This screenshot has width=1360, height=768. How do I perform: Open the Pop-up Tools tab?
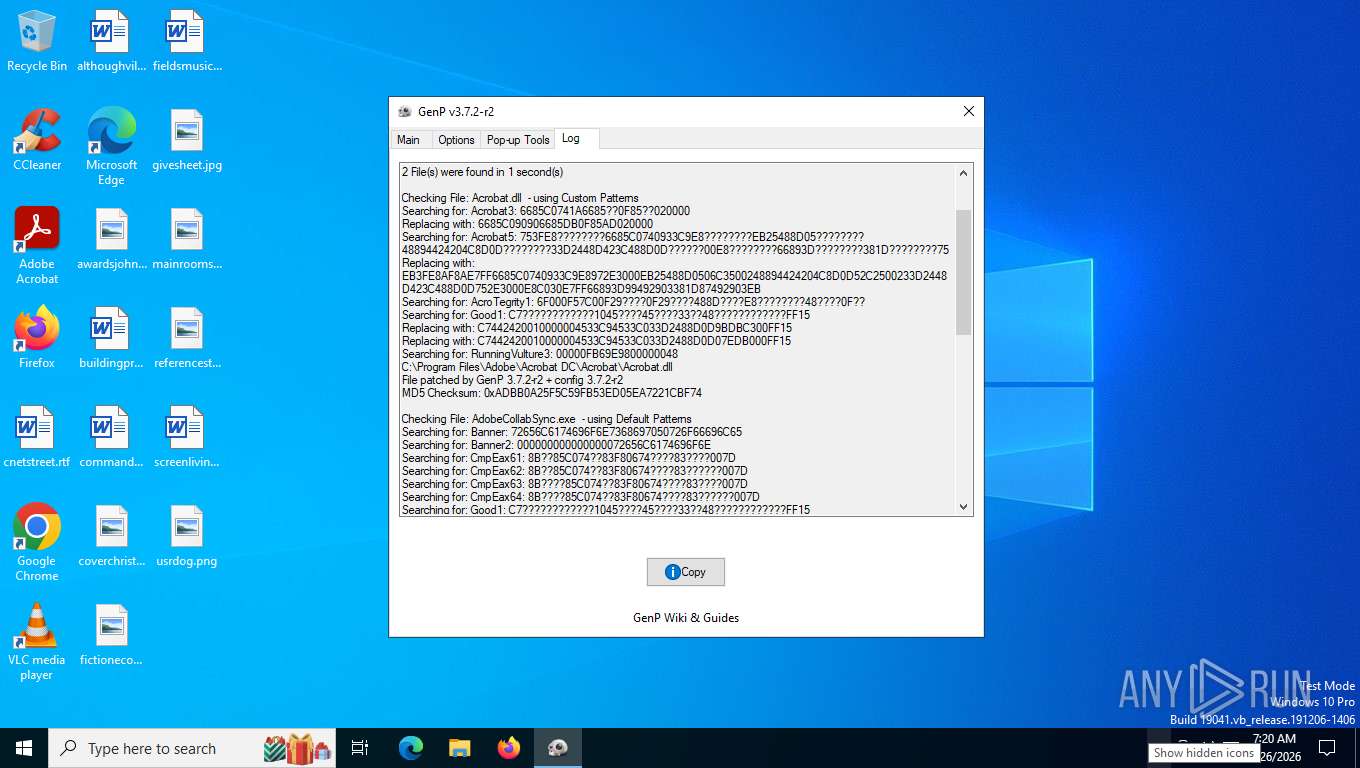pos(518,140)
